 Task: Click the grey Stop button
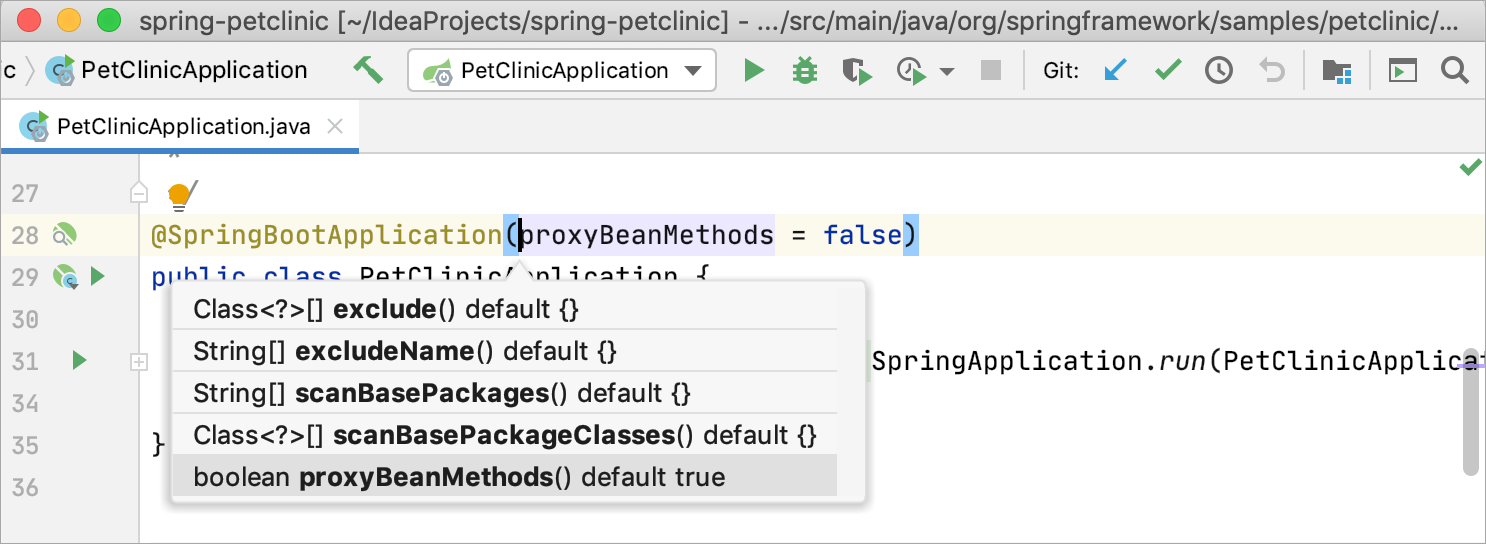point(990,71)
